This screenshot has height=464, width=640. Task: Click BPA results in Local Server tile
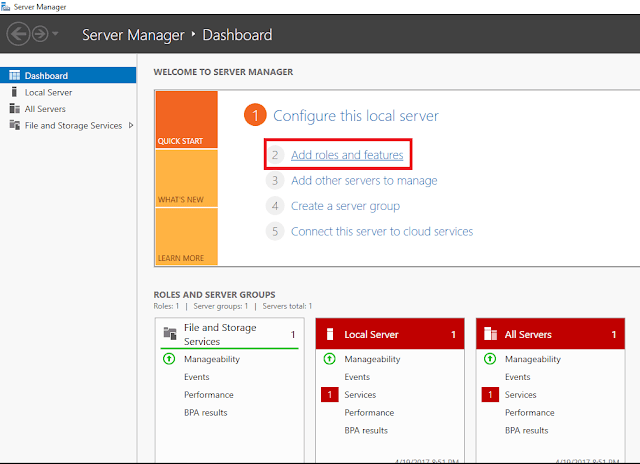[x=366, y=431]
